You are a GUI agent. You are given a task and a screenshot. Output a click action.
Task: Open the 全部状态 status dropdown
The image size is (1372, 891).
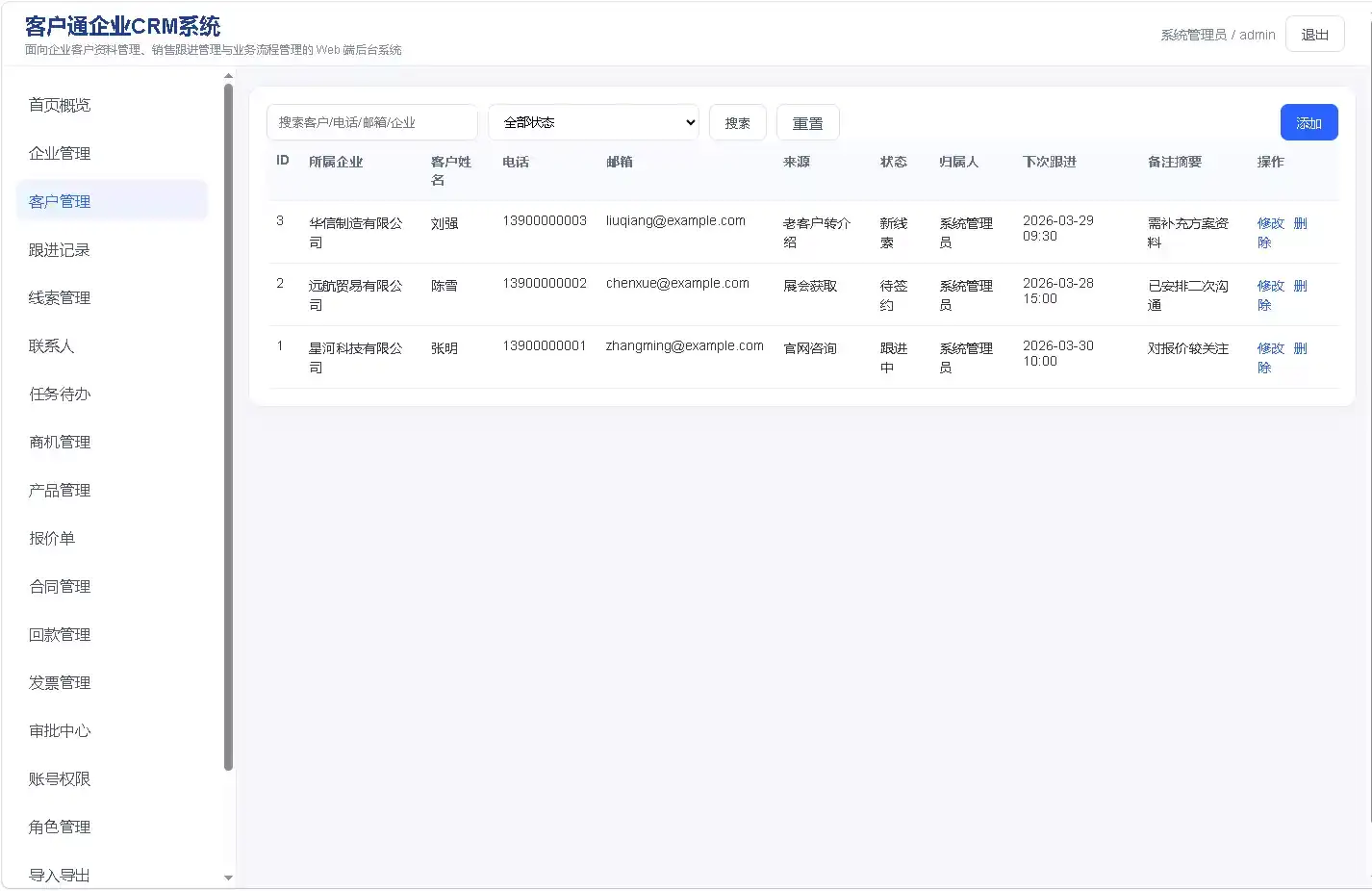click(593, 122)
